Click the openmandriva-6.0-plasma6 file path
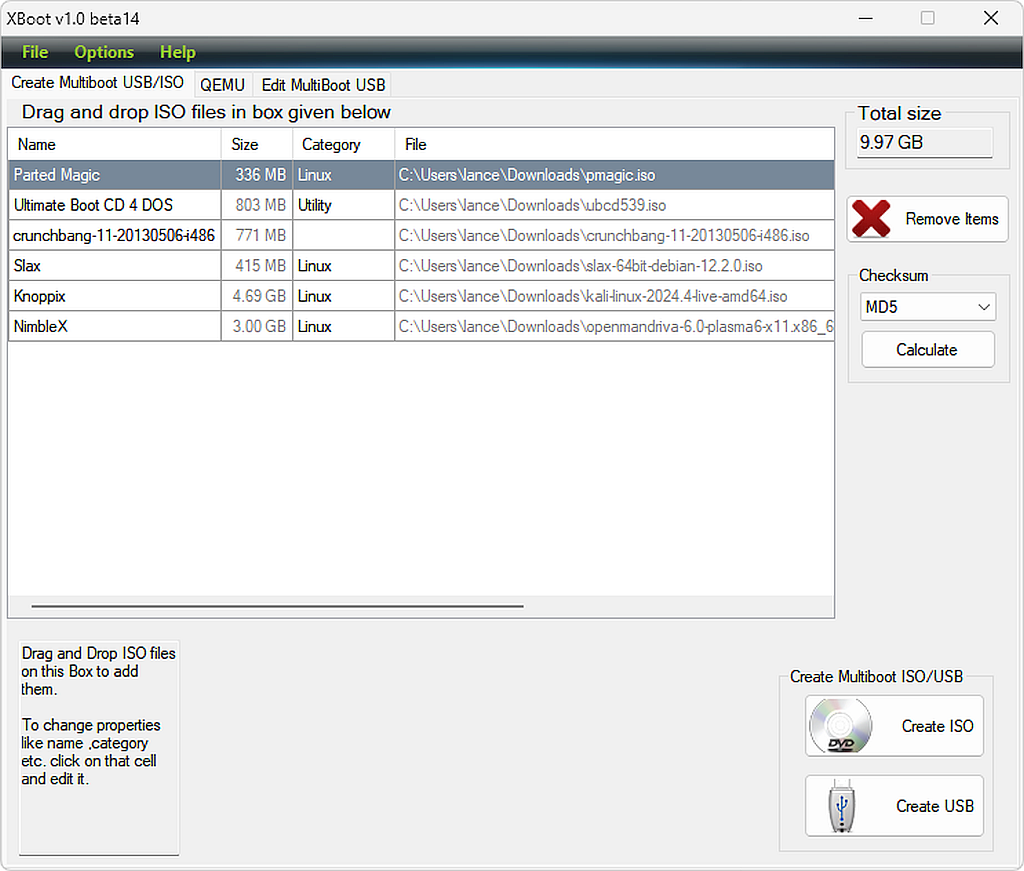Viewport: 1024px width, 871px height. (615, 326)
